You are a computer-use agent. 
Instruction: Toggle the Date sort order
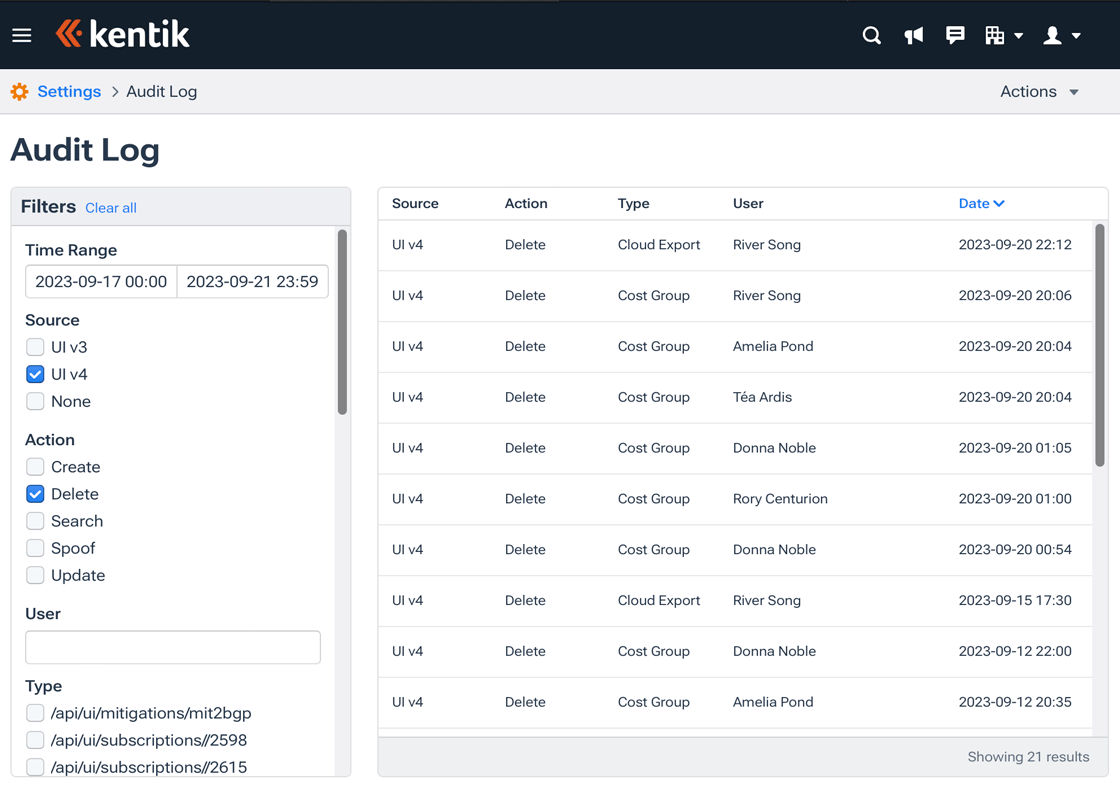point(981,203)
